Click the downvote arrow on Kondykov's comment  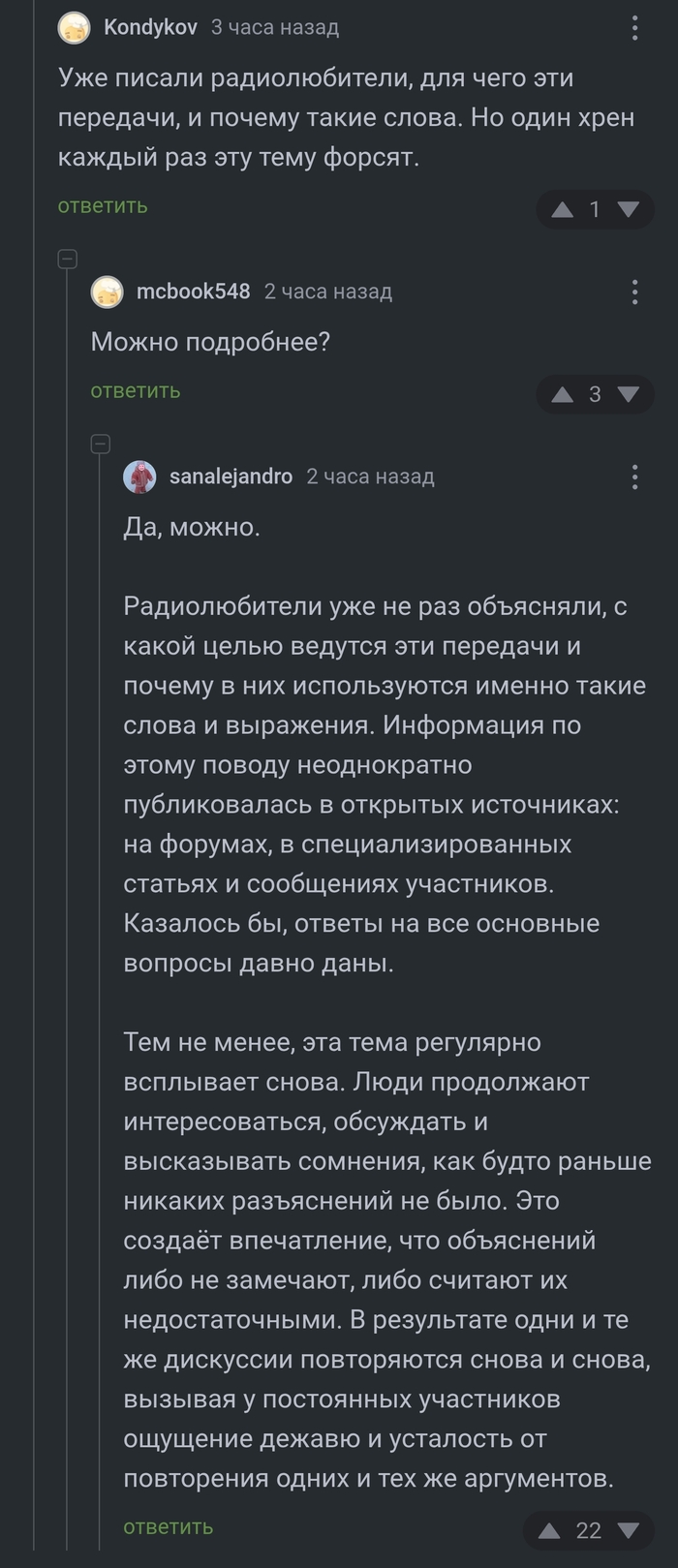tap(630, 209)
